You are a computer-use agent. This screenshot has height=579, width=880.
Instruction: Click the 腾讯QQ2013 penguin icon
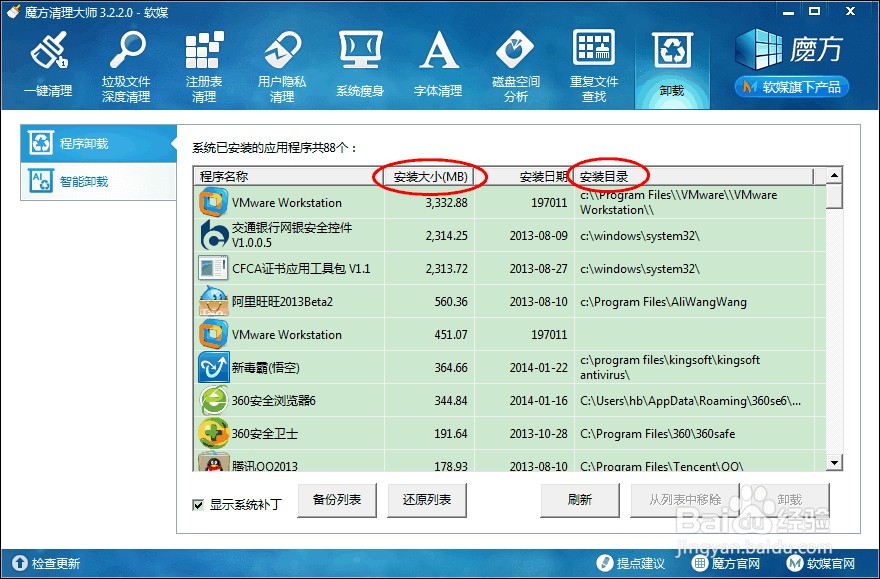coord(213,462)
